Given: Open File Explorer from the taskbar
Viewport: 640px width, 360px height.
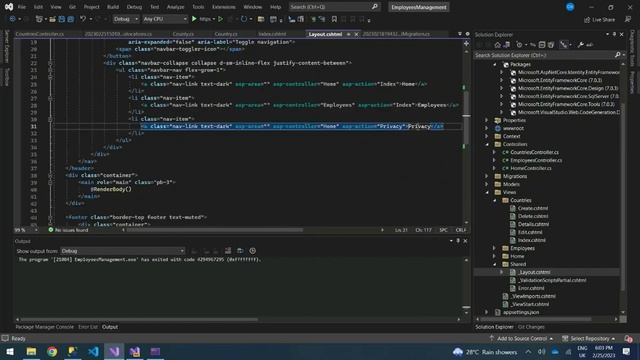Looking at the screenshot, I should click(x=31, y=351).
